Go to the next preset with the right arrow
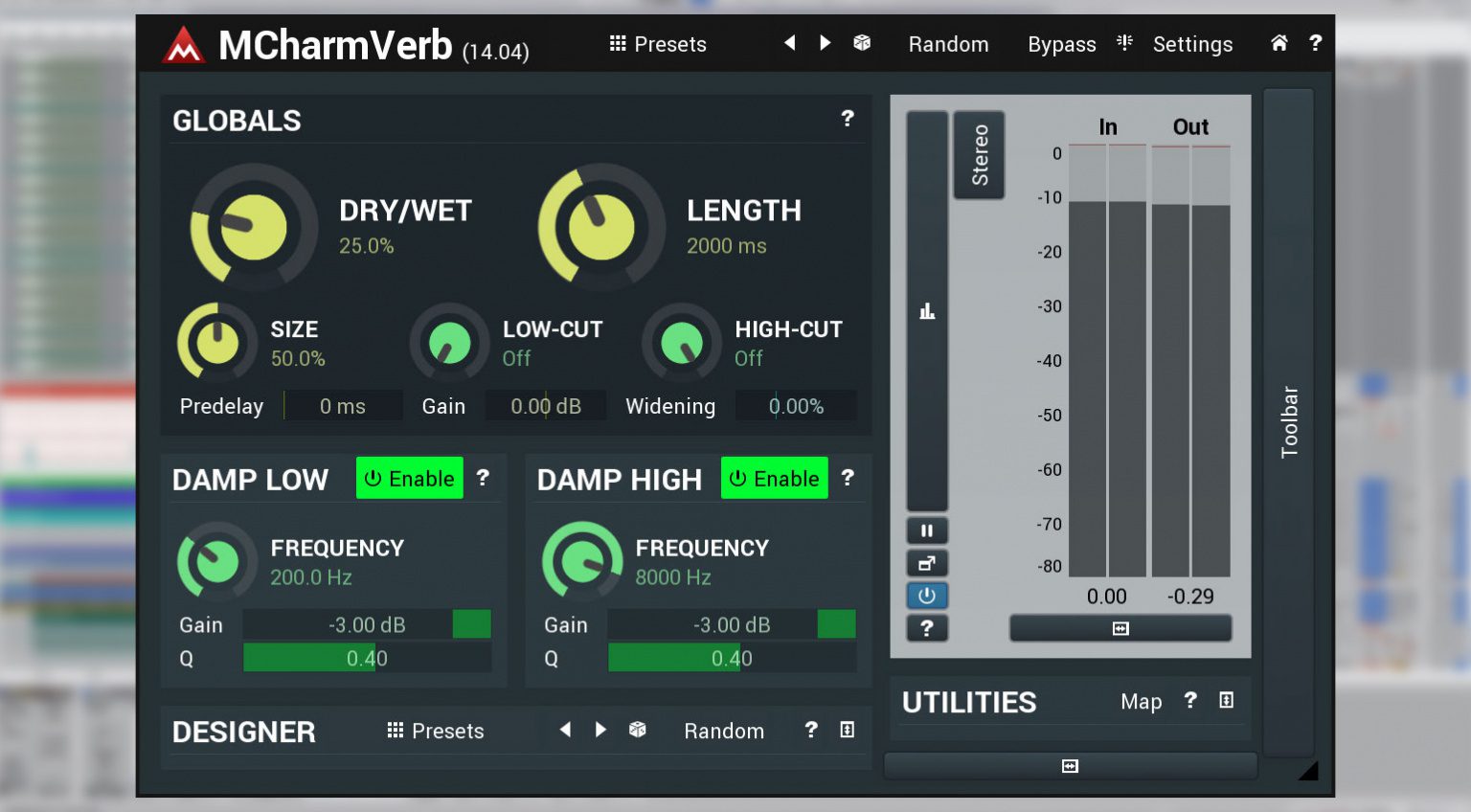Image resolution: width=1471 pixels, height=812 pixels. pyautogui.click(x=825, y=43)
